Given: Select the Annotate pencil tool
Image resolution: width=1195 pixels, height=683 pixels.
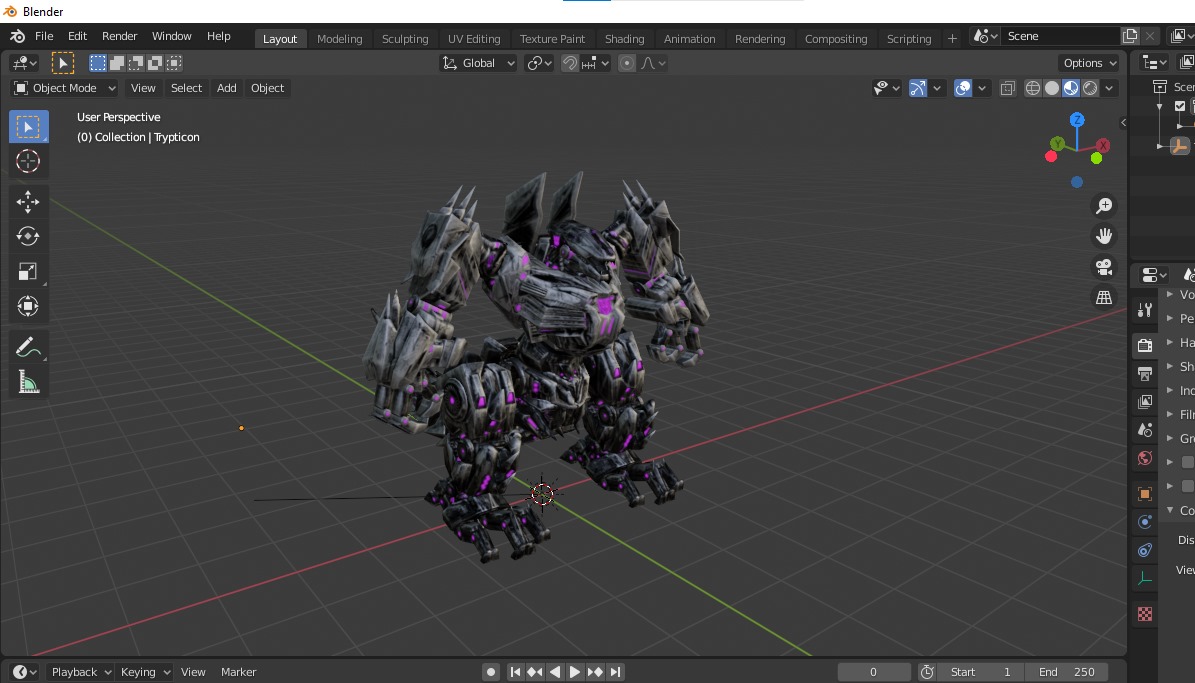Looking at the screenshot, I should point(28,348).
